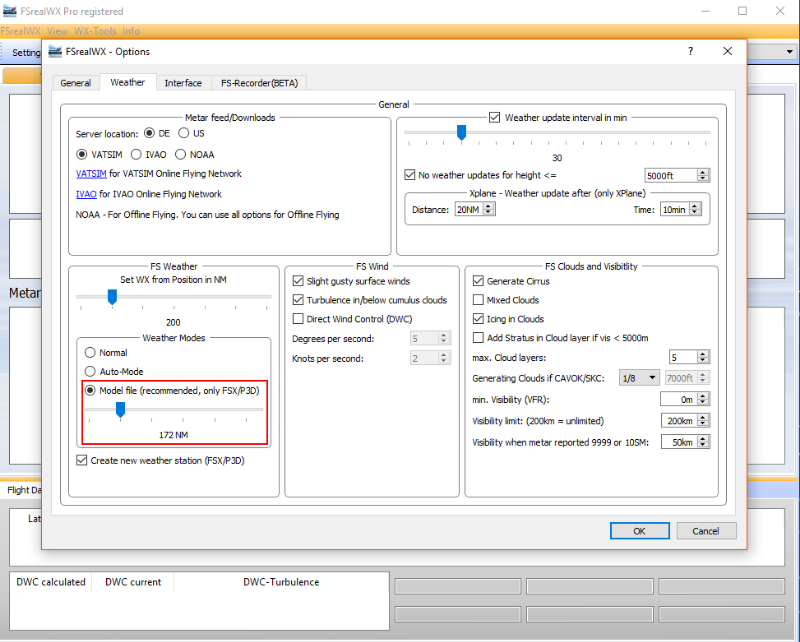This screenshot has height=642, width=800.
Task: Toggle No weather updates for height checkbox
Action: (x=410, y=175)
